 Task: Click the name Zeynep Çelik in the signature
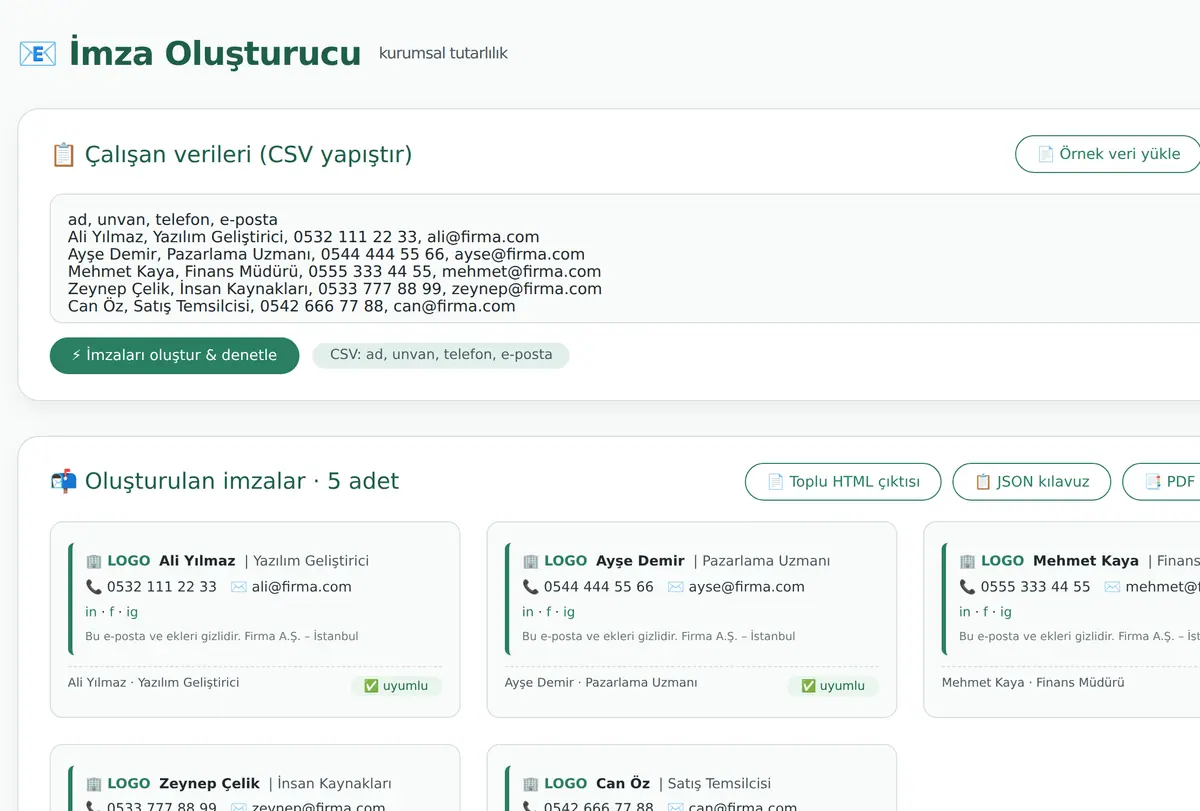point(209,784)
